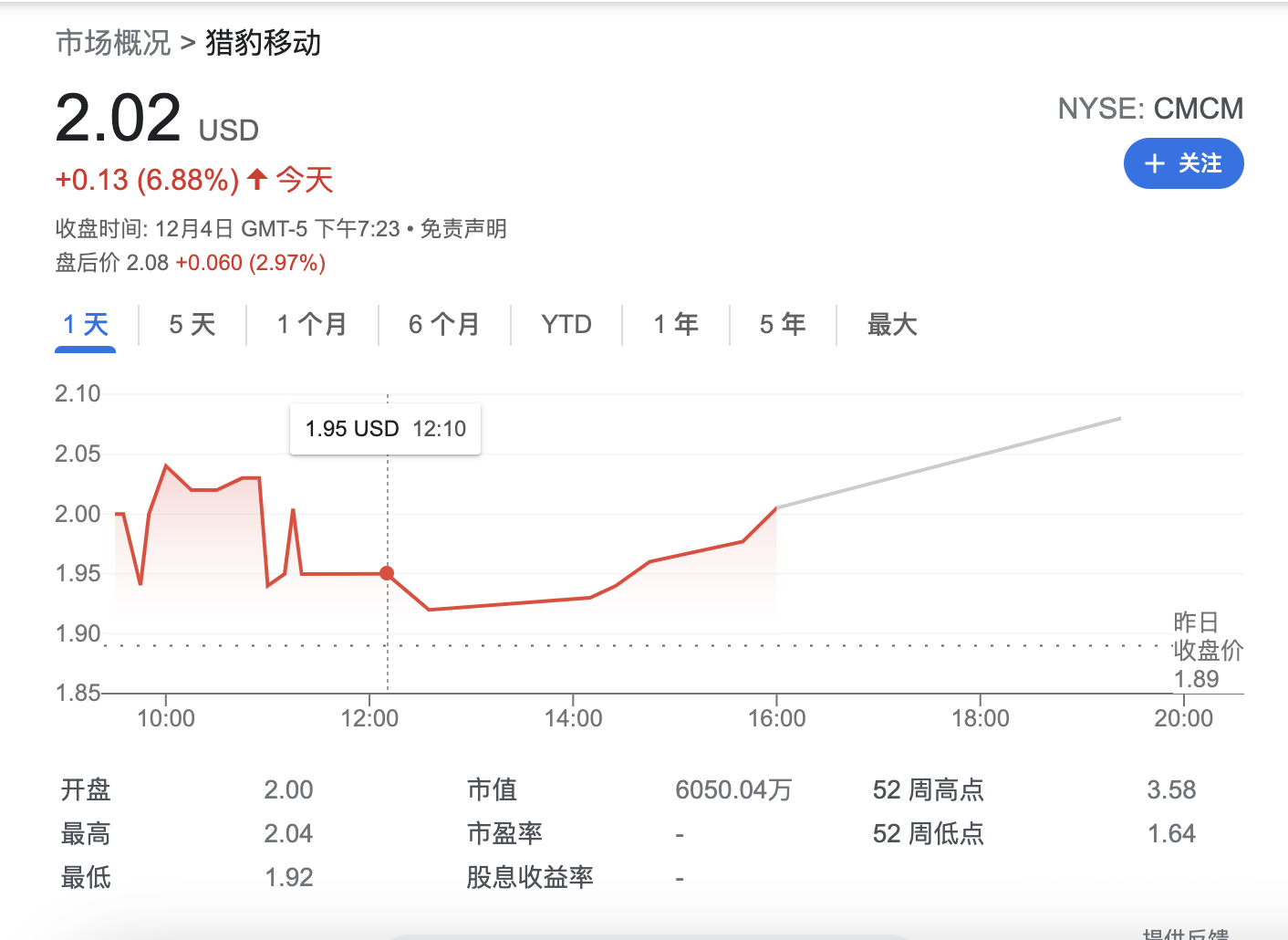Click the 昨日收盘价 1.89 label

coord(1208,651)
